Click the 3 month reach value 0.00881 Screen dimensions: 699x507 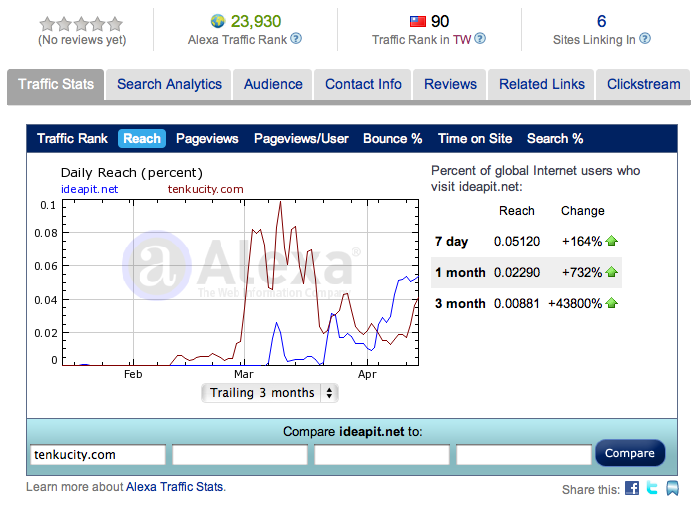pos(517,304)
